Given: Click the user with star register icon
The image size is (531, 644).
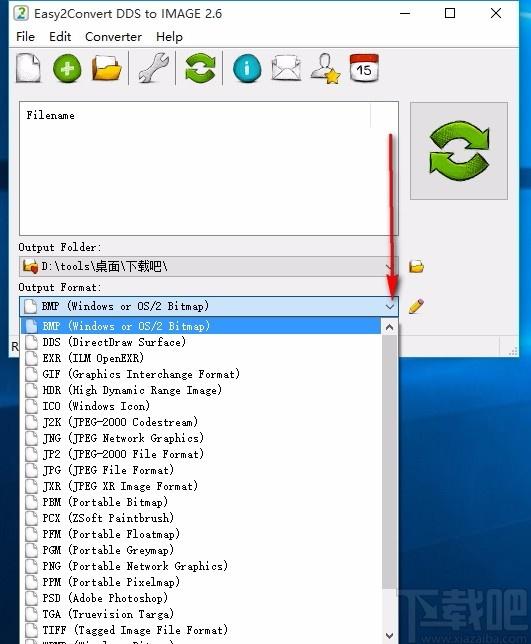Looking at the screenshot, I should click(x=326, y=69).
